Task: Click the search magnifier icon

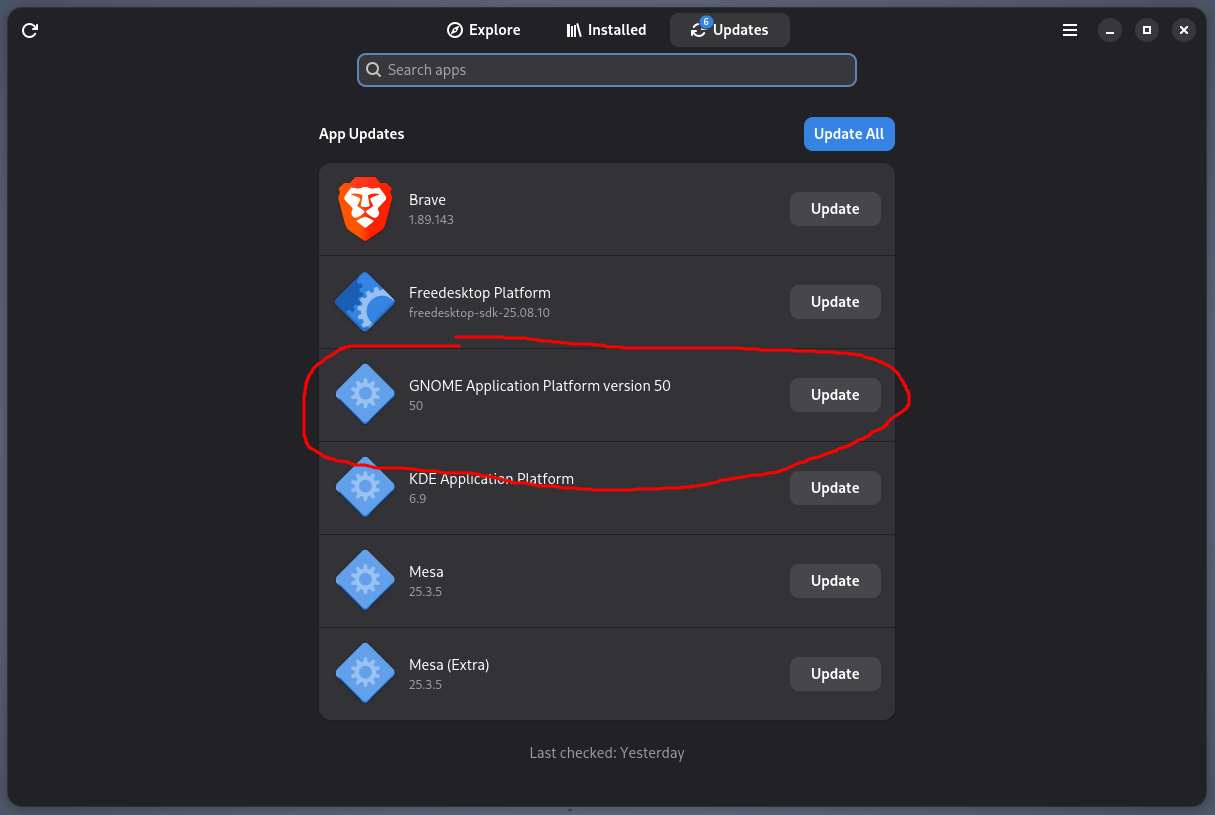Action: click(374, 70)
